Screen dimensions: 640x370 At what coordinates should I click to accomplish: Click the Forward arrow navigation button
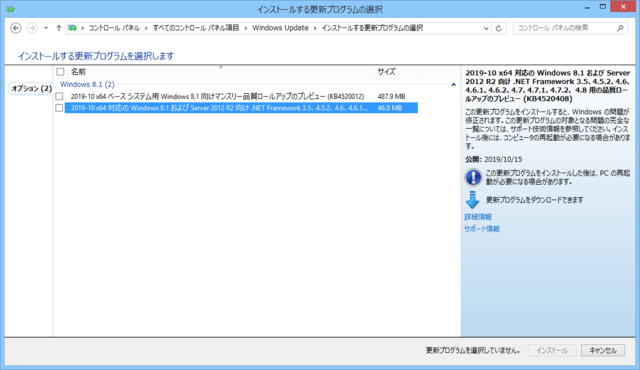(32, 28)
